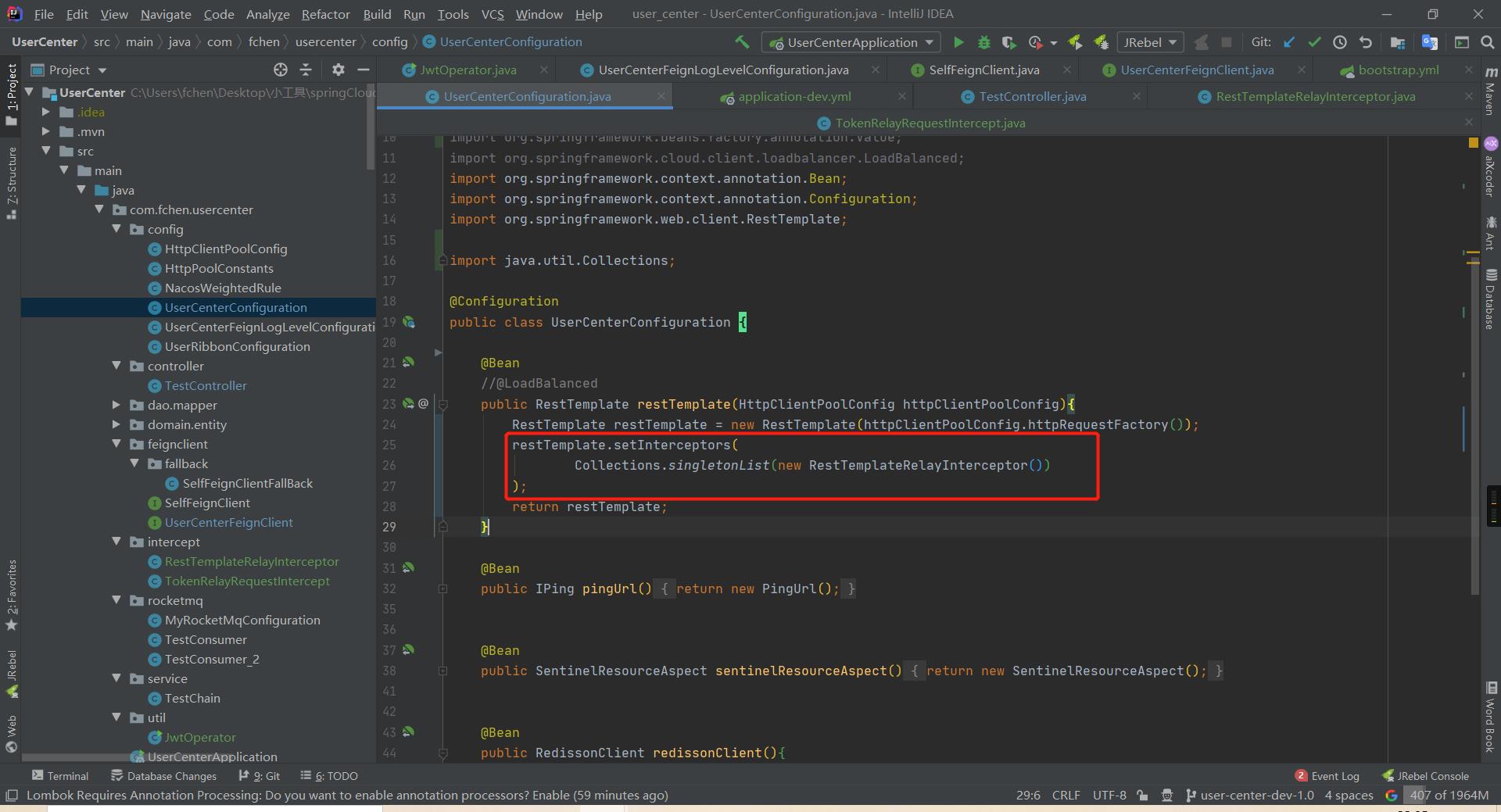Start debugging with the green bug icon
Image resolution: width=1501 pixels, height=812 pixels.
coord(984,42)
